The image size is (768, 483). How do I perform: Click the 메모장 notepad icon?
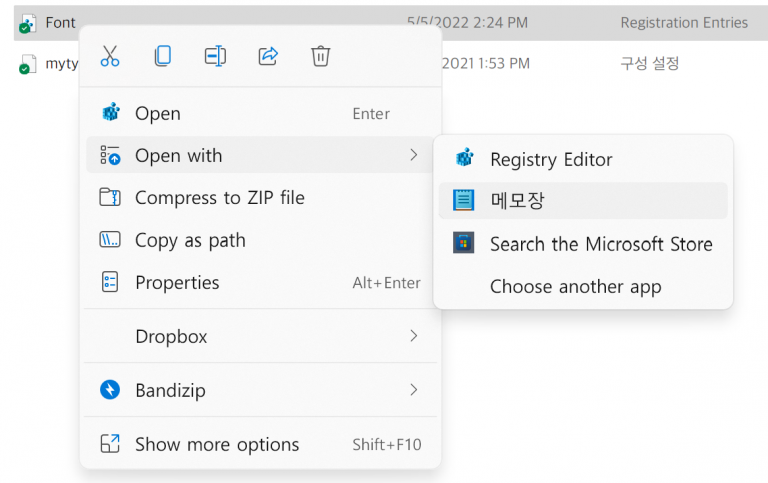463,200
